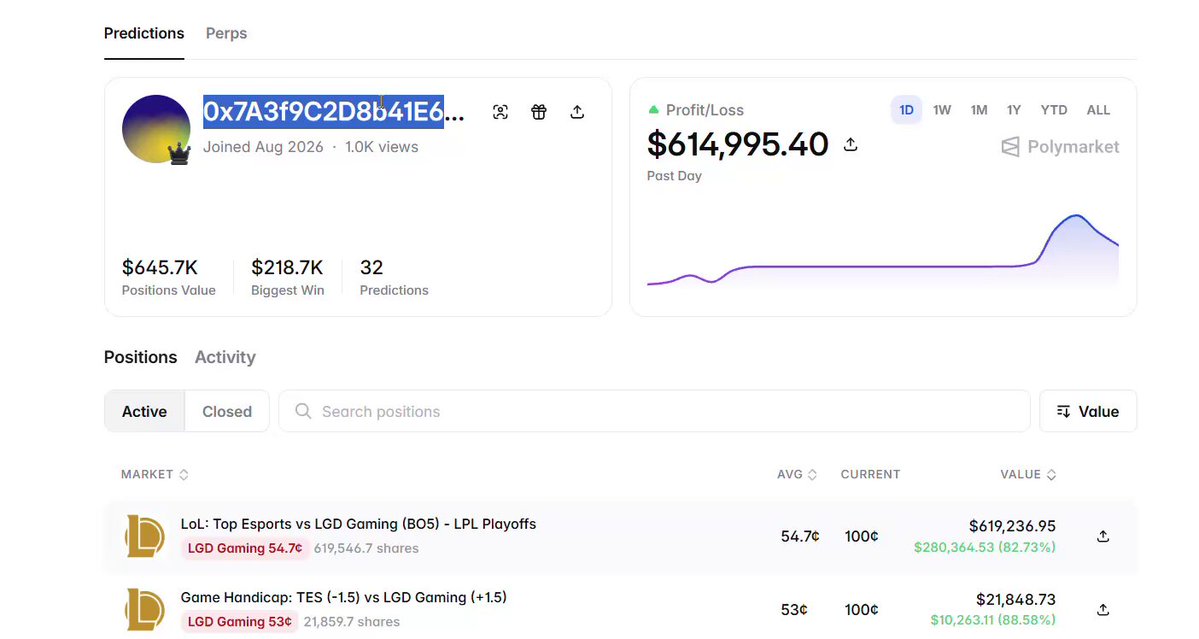The width and height of the screenshot is (1199, 639).
Task: Sort positions by the AVG column
Action: (797, 475)
